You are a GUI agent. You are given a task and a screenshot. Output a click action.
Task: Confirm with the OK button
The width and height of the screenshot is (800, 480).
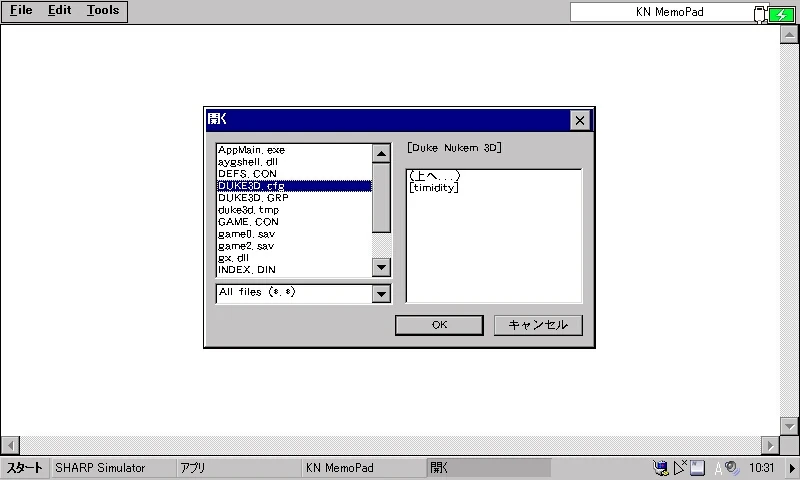click(439, 325)
